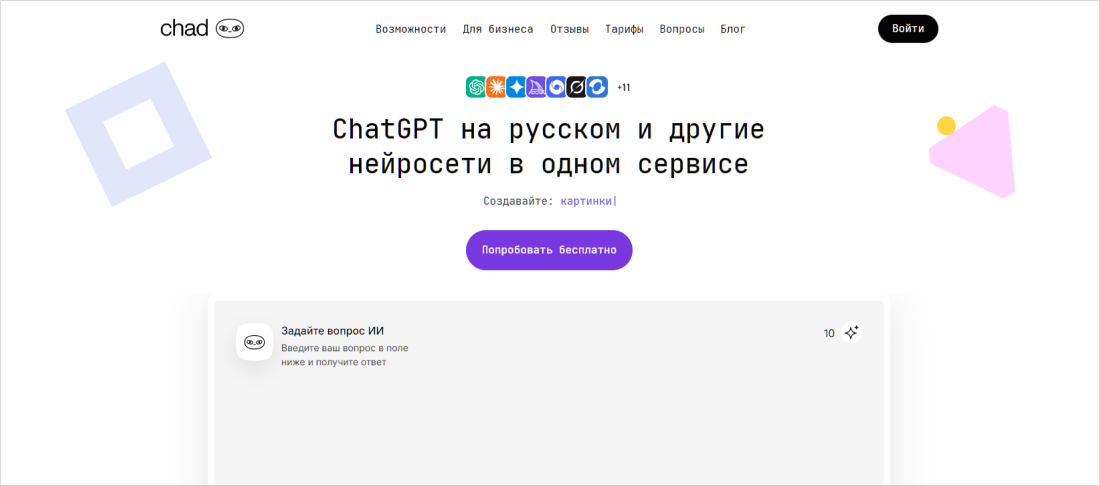Click the orange Claude starburst icon
Screen dimensions: 1100x486
pyautogui.click(x=496, y=87)
